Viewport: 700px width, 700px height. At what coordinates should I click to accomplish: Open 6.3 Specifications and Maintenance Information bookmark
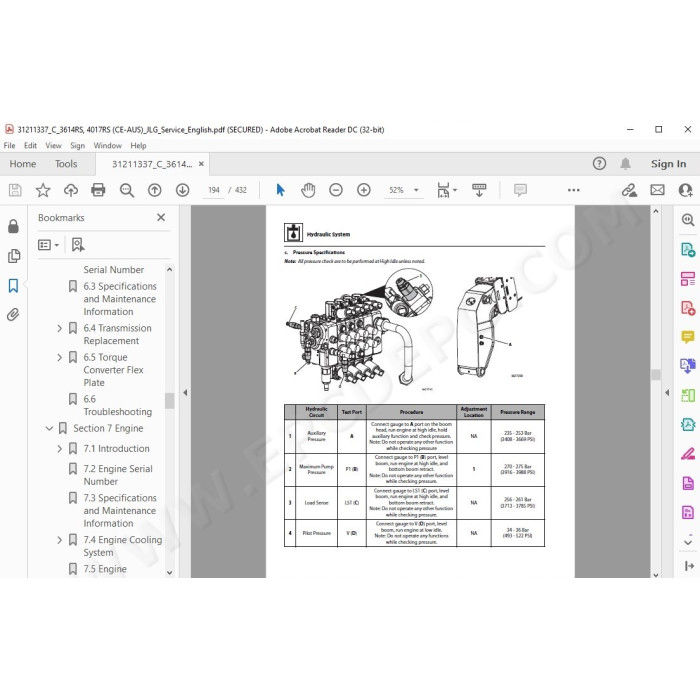[x=120, y=299]
